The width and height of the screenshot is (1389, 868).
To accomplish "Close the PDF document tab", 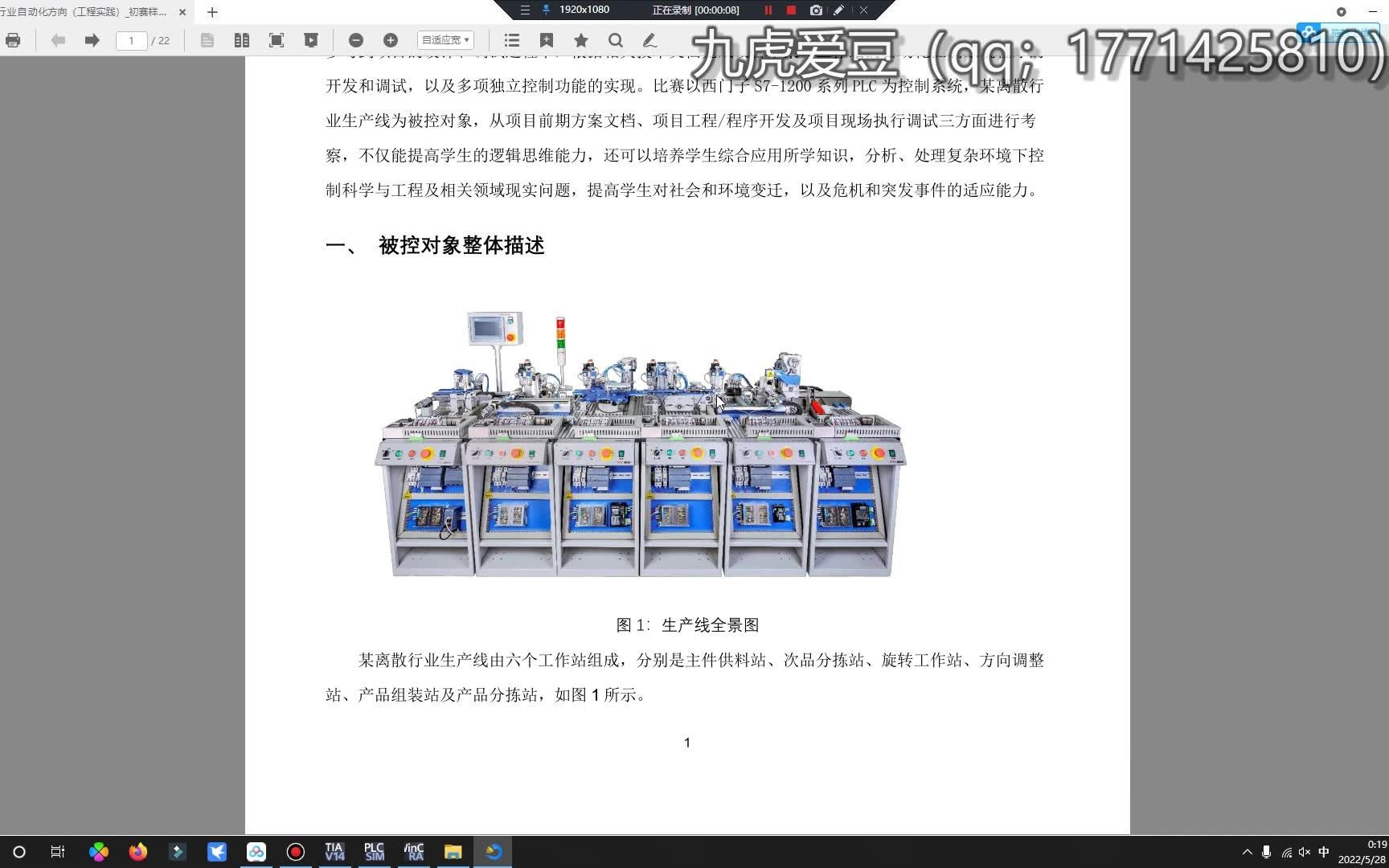I will (182, 12).
